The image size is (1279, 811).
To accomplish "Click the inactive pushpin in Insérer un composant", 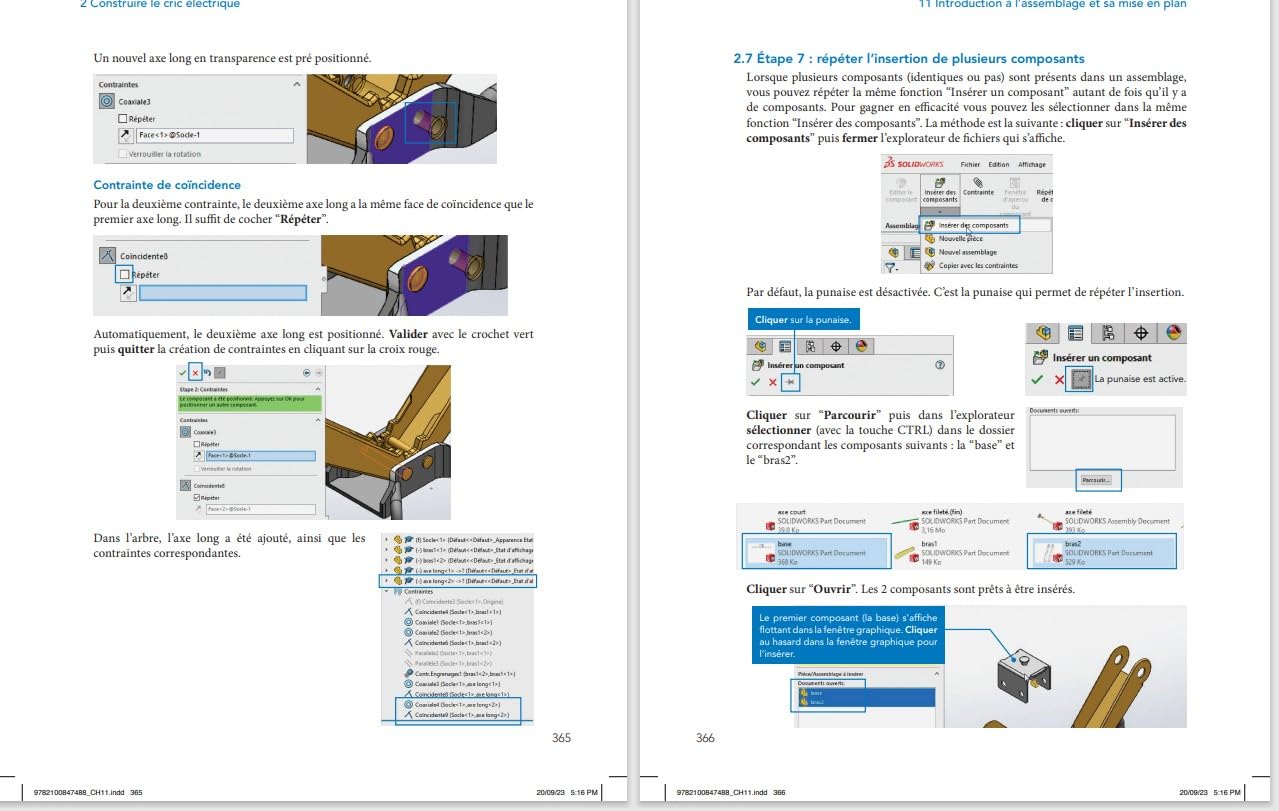I will [789, 382].
